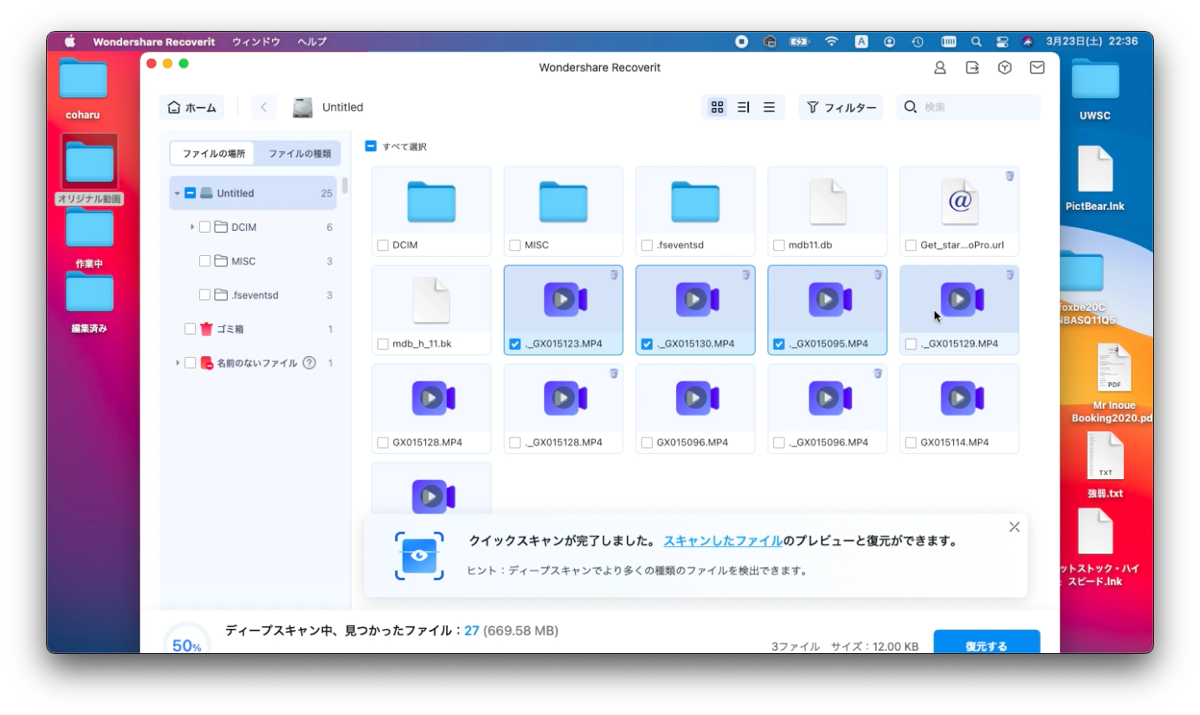1200x715 pixels.
Task: Click the .fseventsd folder icon in grid
Action: (x=695, y=201)
